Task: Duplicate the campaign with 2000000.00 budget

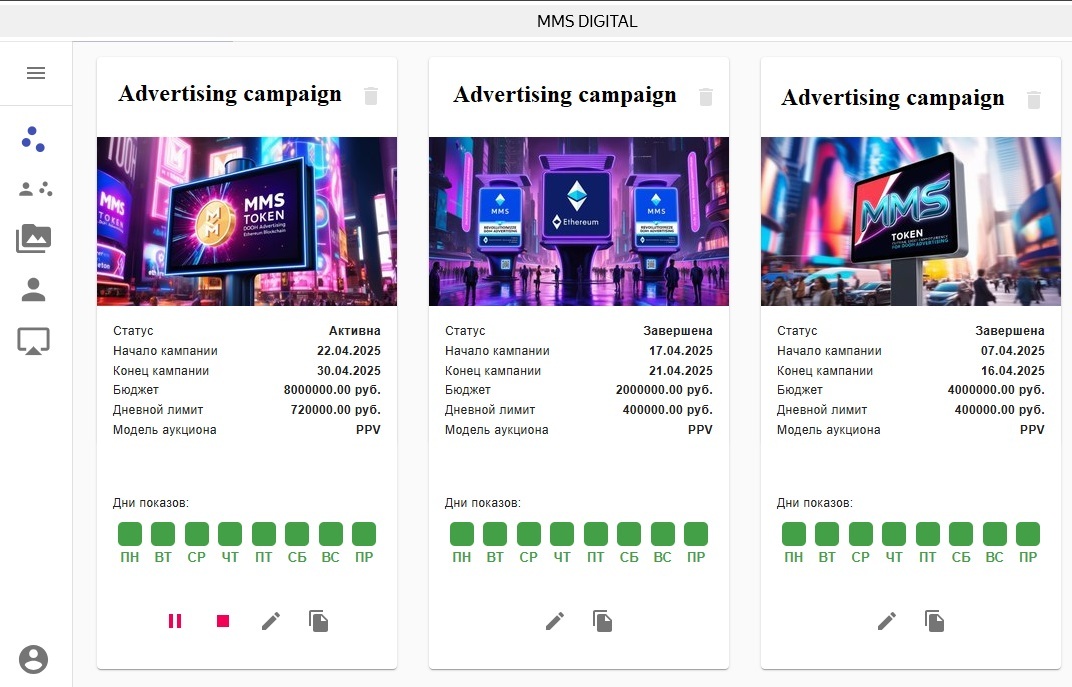Action: [x=602, y=621]
